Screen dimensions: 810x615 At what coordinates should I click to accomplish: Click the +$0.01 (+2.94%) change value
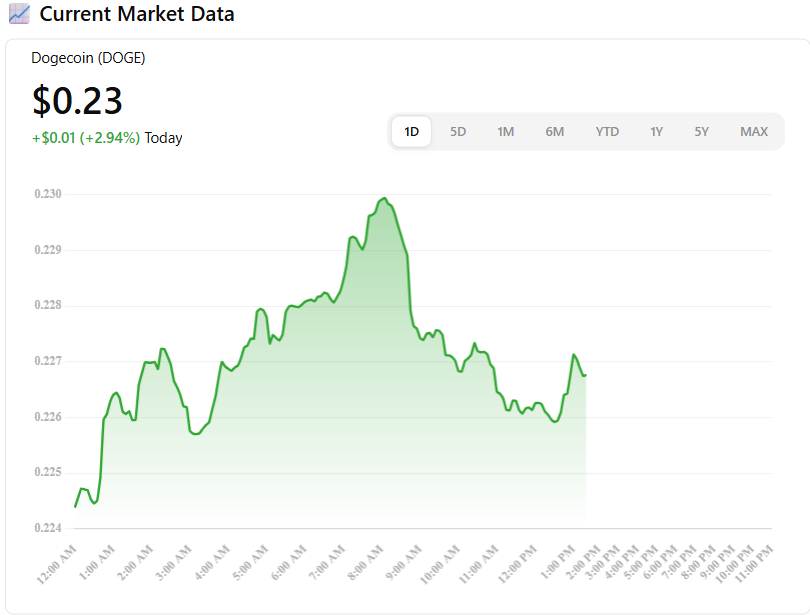point(86,138)
